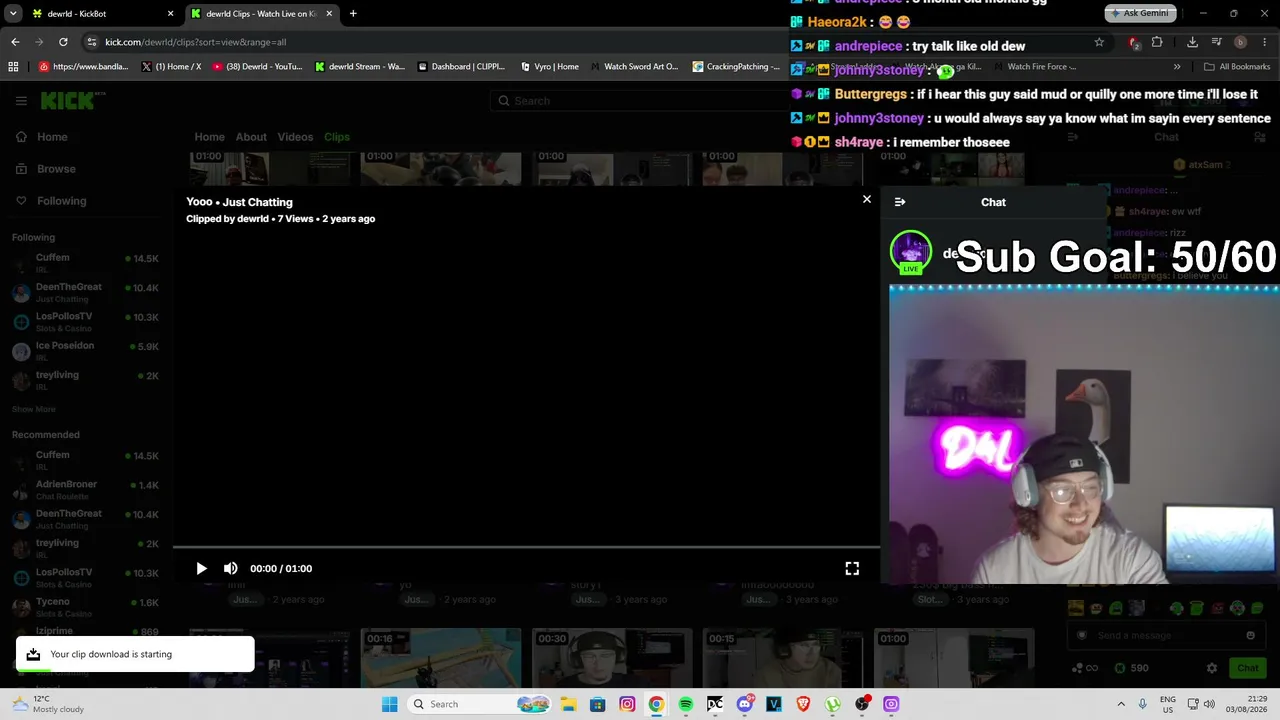Open the Chrome profile avatar
Screen dimensions: 1280x720
tap(1240, 42)
